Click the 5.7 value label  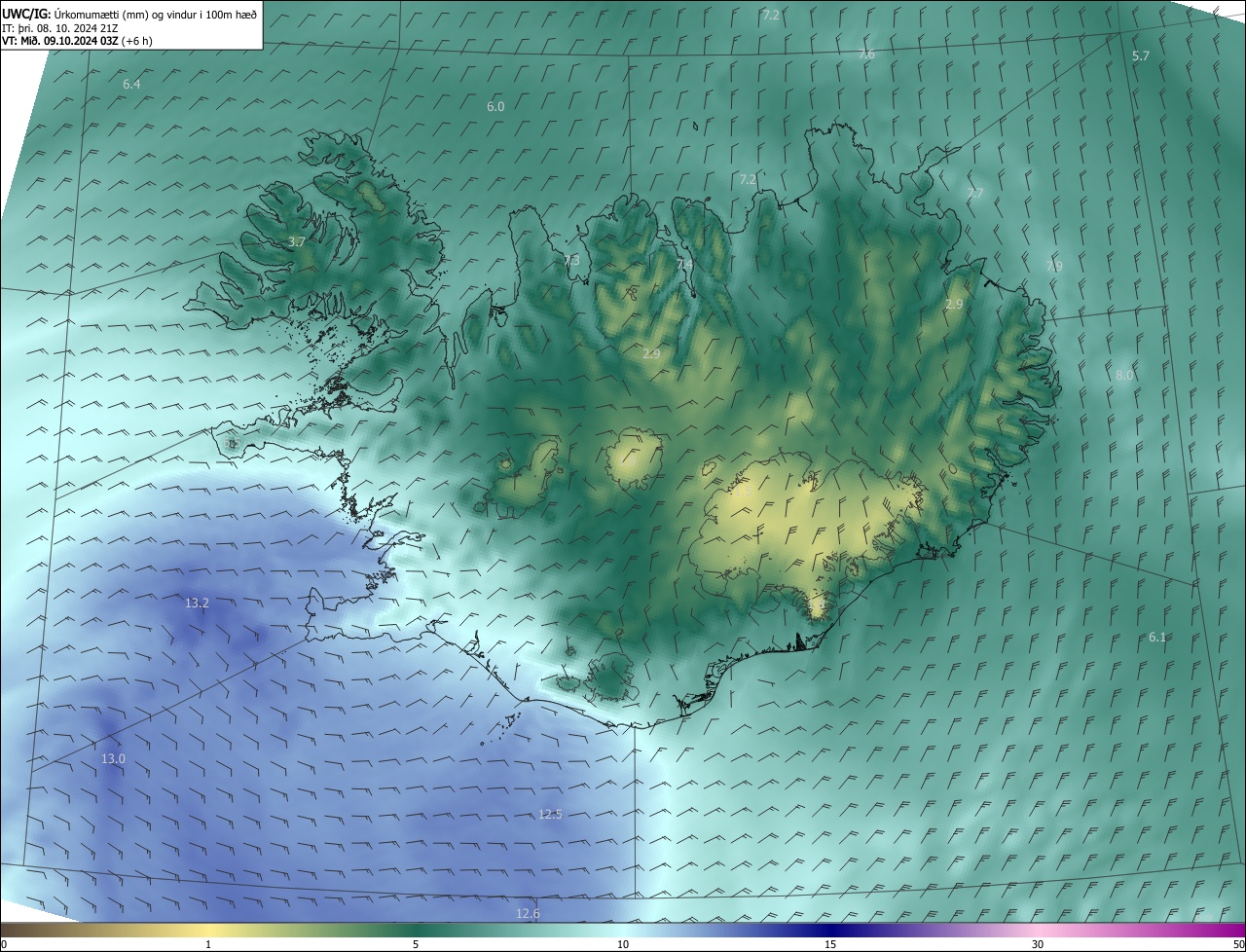[x=1141, y=56]
